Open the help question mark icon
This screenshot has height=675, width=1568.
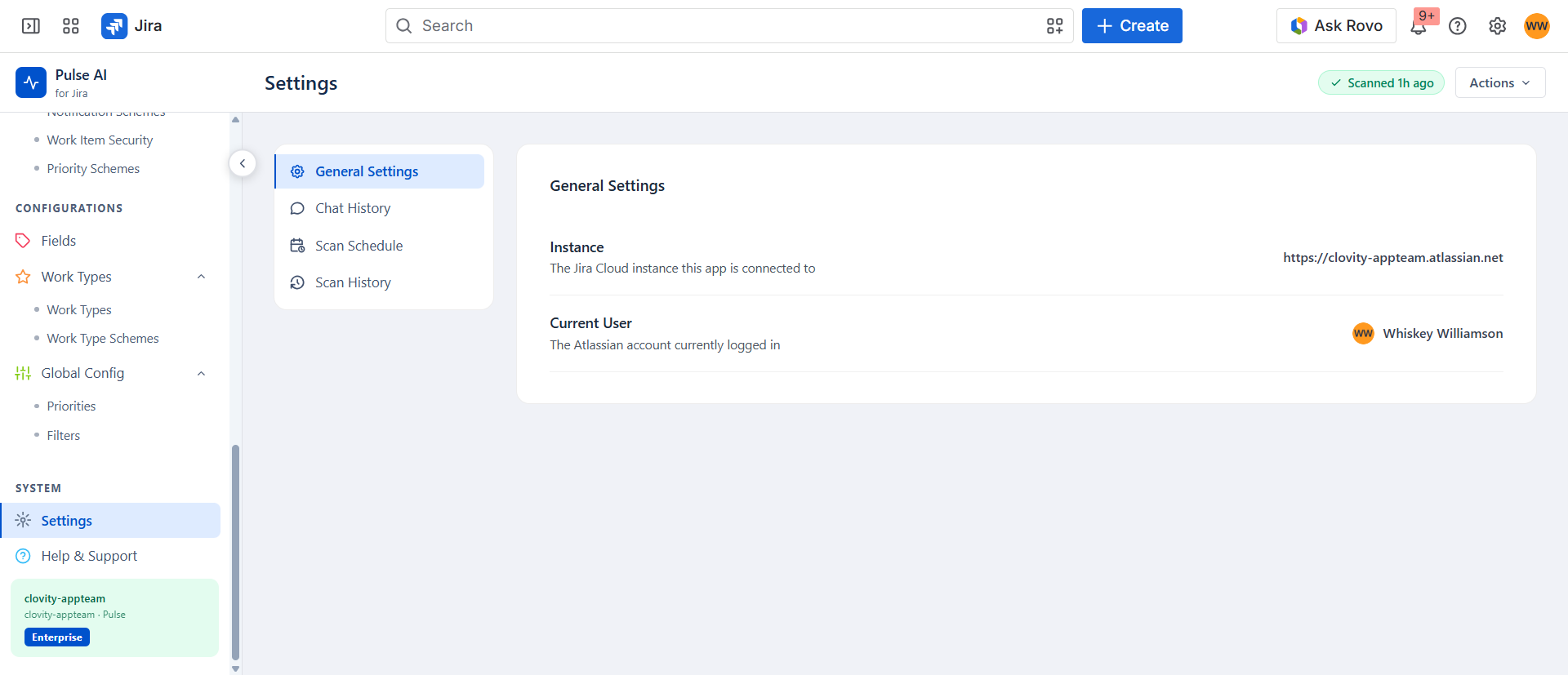point(1458,26)
